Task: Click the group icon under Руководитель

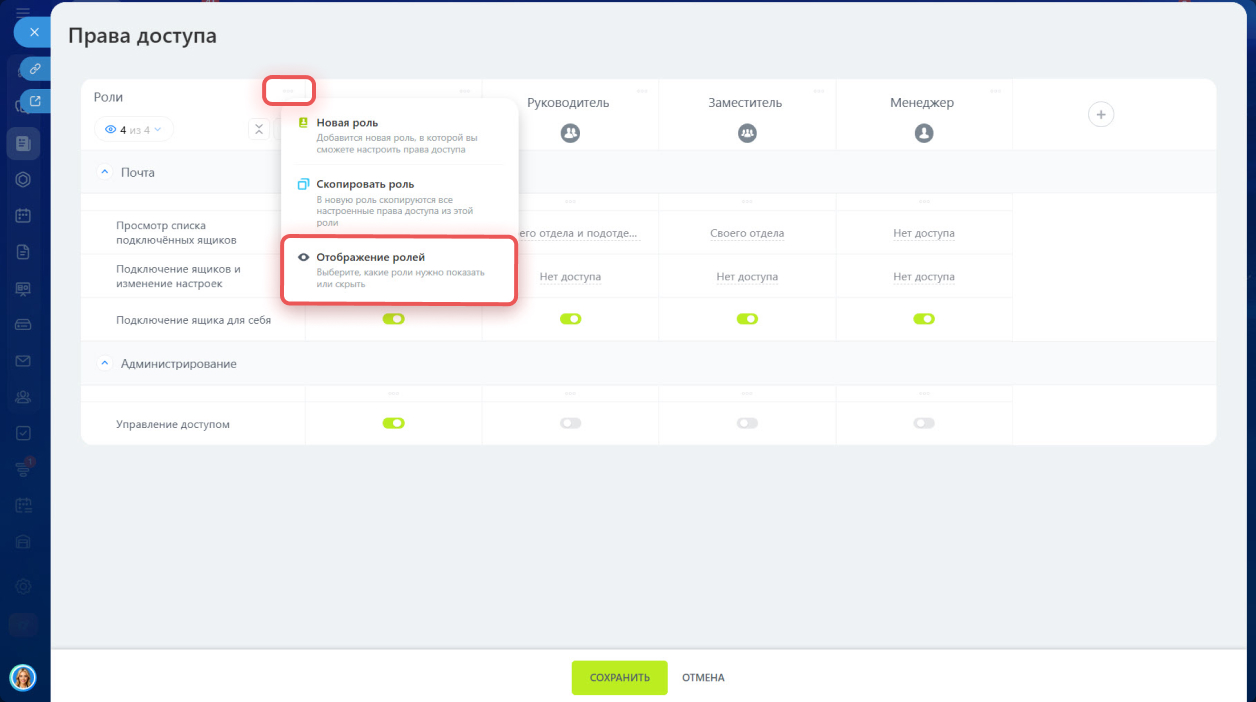Action: coord(570,132)
